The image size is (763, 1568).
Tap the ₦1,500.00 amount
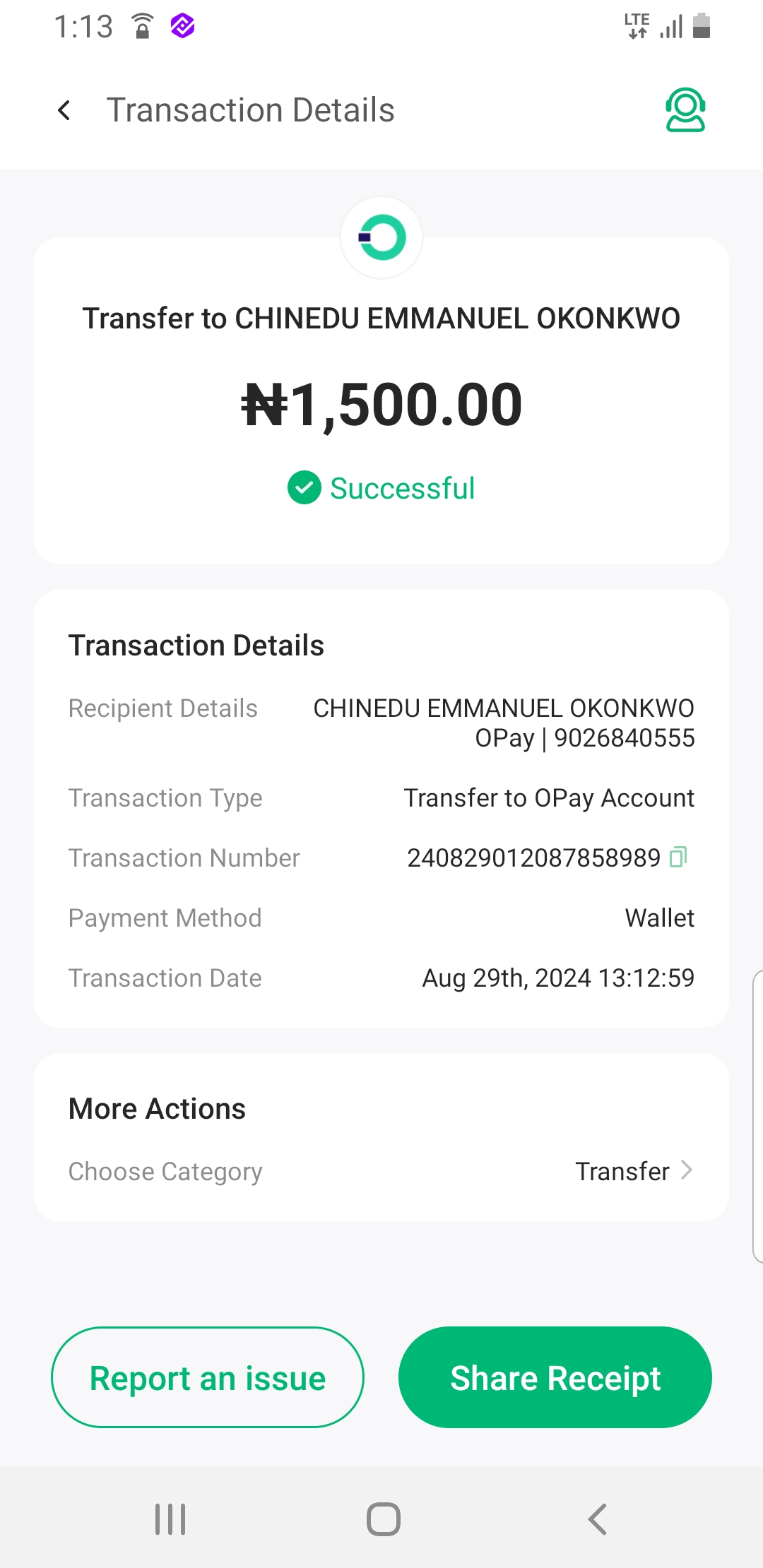coord(381,405)
